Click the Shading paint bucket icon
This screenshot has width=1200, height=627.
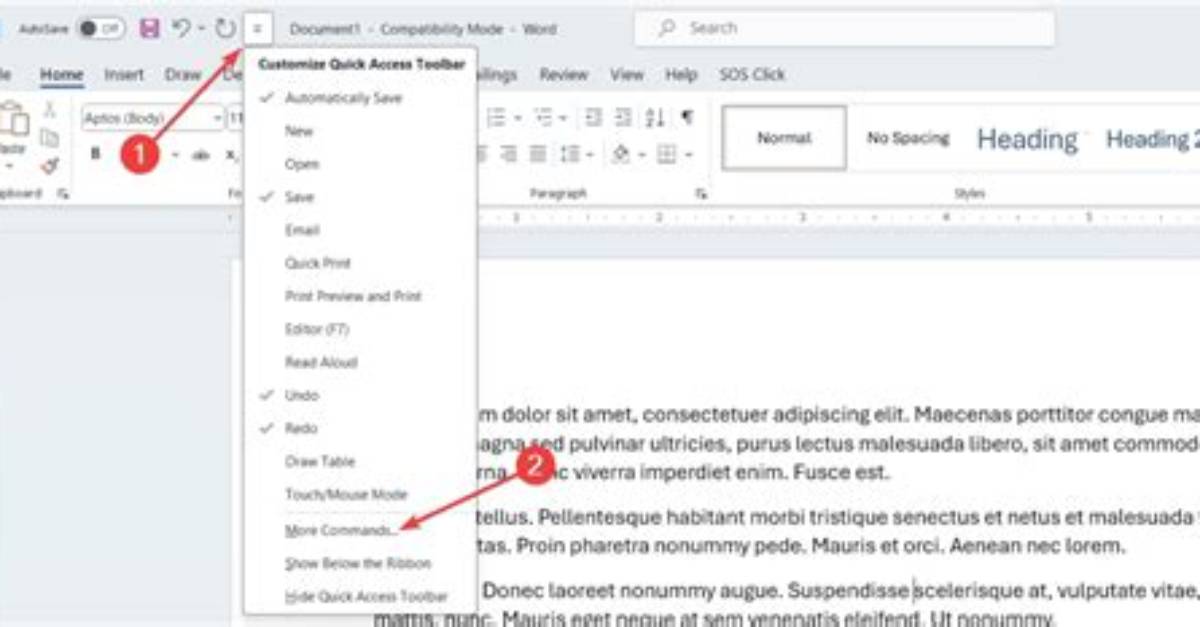[x=619, y=154]
